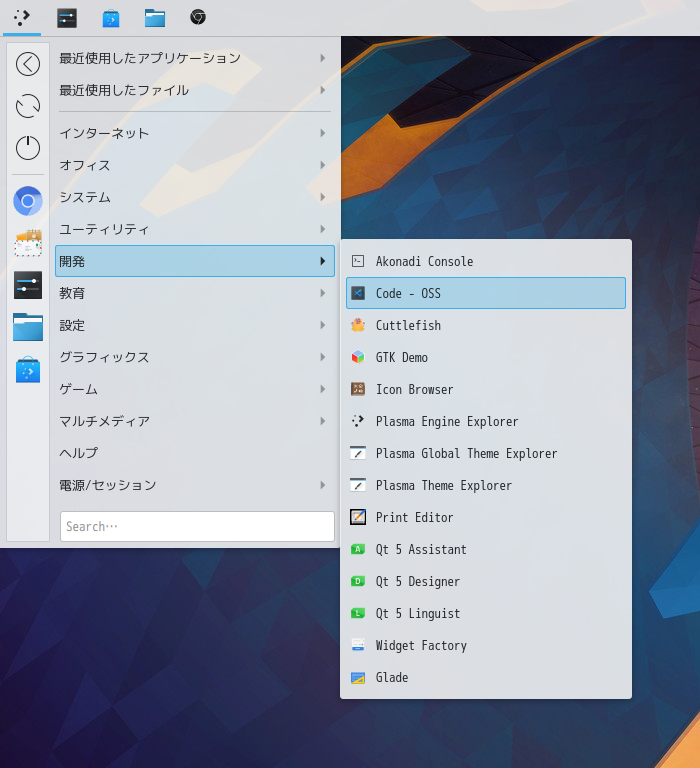Click the Qt 5 Assistant icon
Image resolution: width=700 pixels, height=768 pixels.
coord(358,549)
